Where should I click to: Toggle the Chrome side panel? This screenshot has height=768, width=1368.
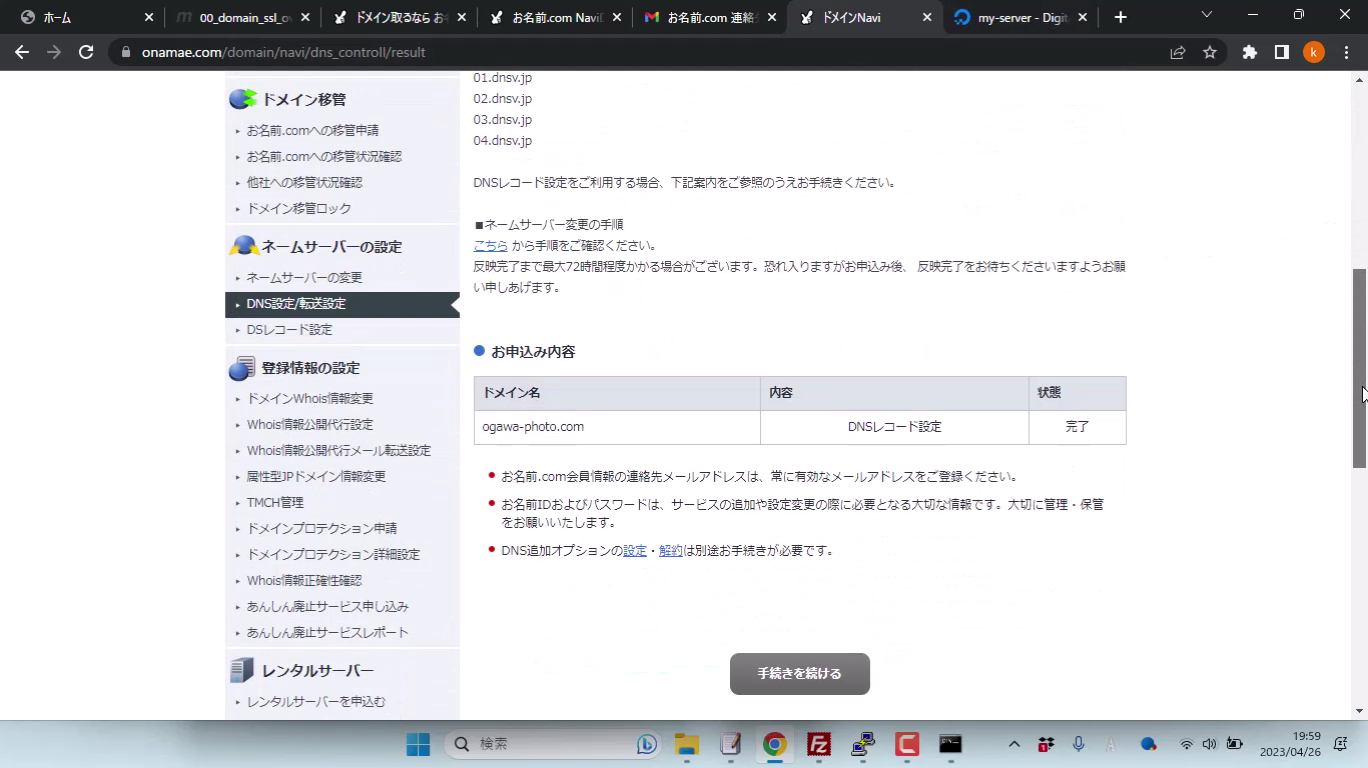[x=1281, y=52]
